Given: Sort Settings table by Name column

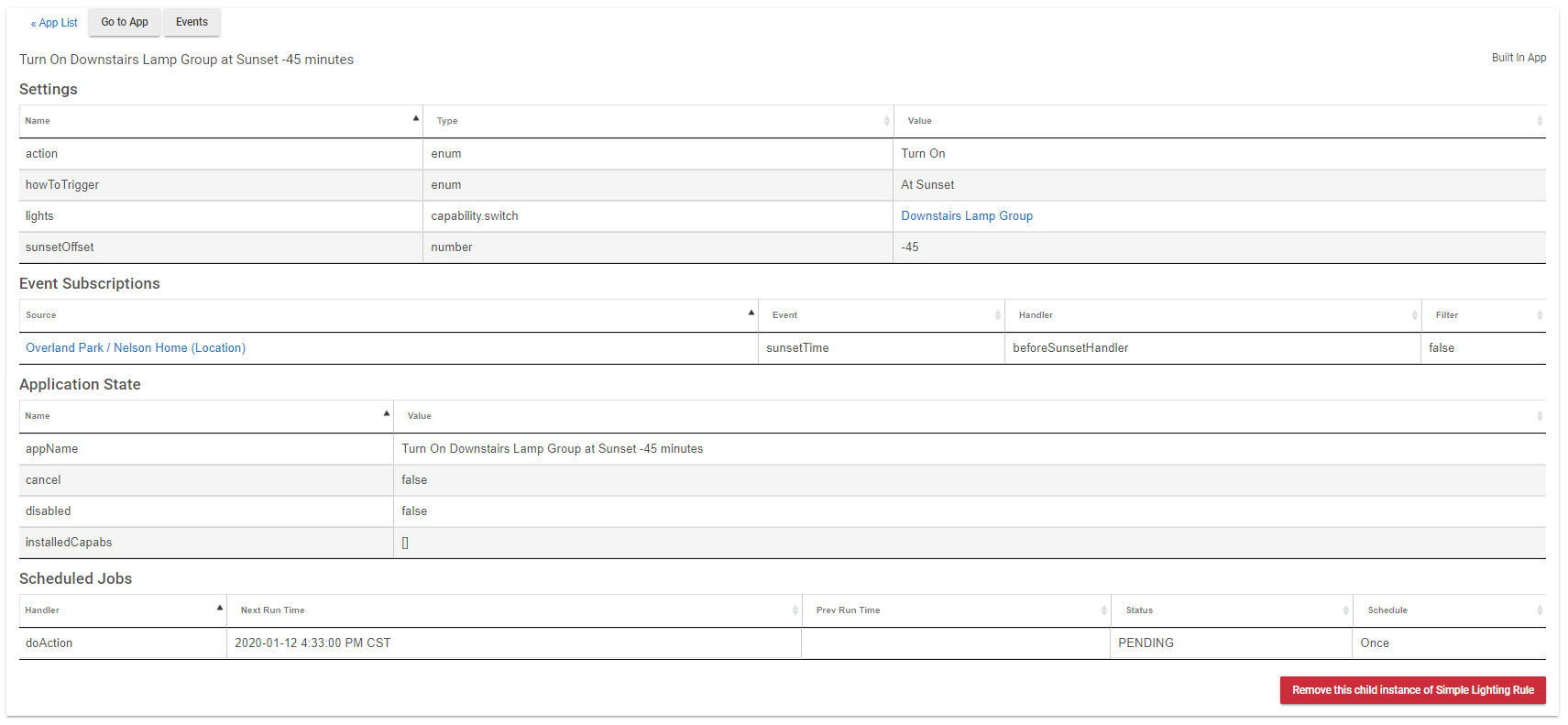Looking at the screenshot, I should click(x=221, y=121).
